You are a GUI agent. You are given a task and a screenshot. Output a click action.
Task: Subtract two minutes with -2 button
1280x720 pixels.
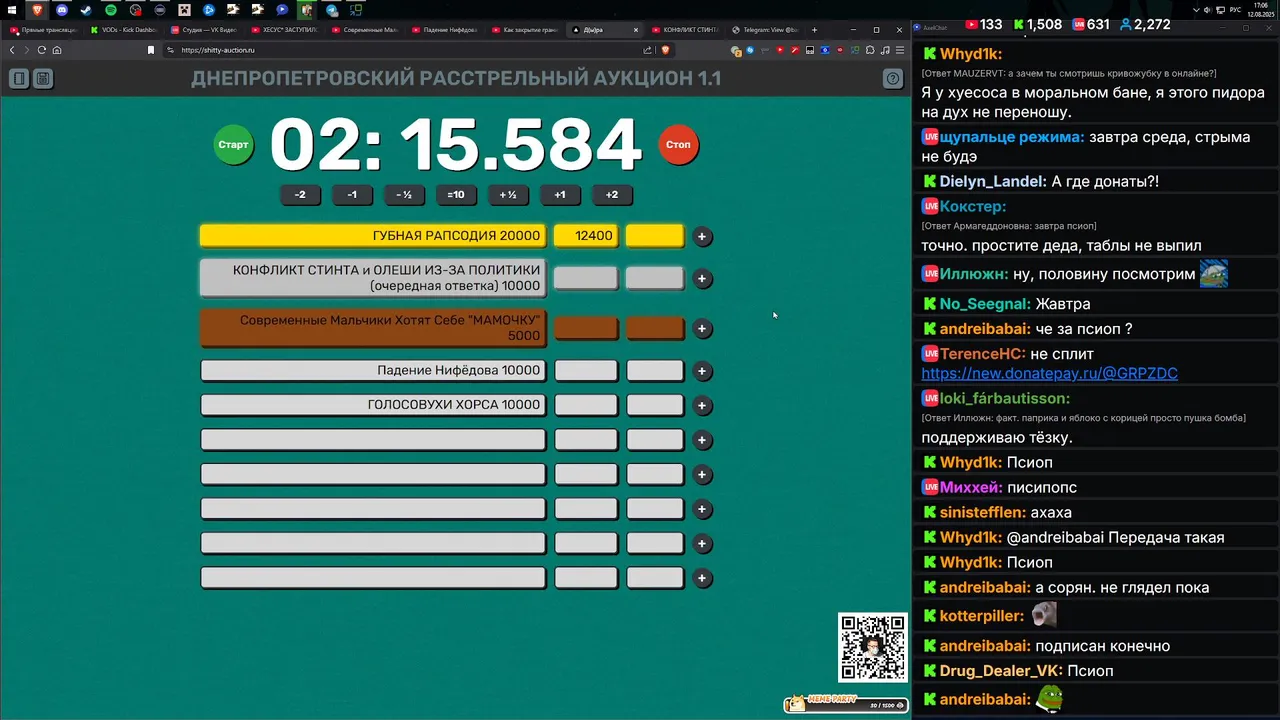(300, 195)
